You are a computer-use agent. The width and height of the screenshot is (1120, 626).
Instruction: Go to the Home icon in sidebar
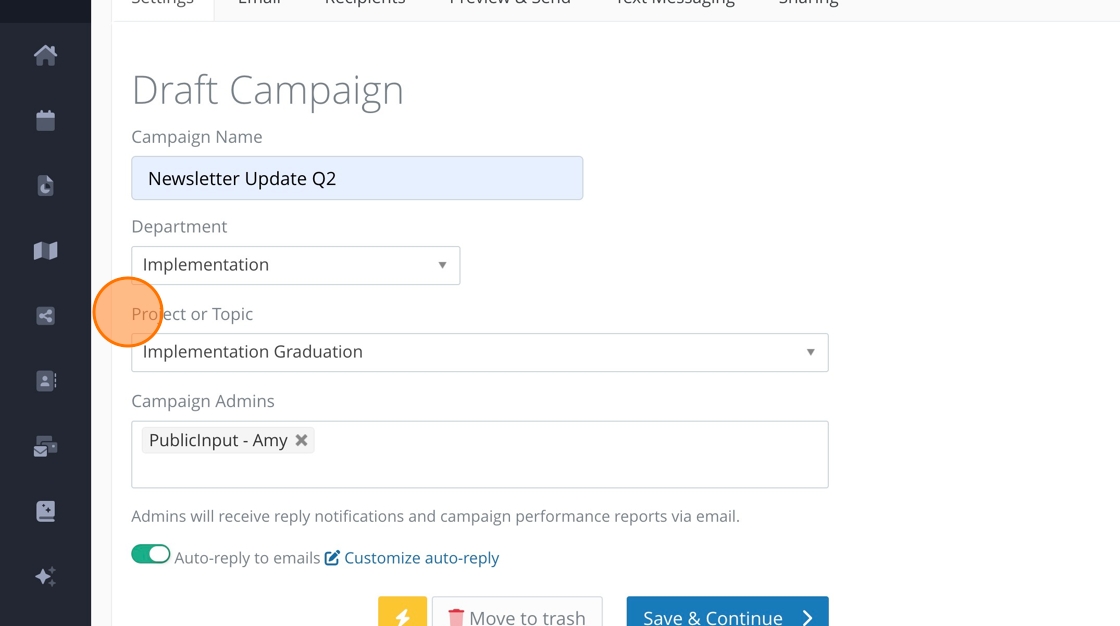tap(45, 55)
